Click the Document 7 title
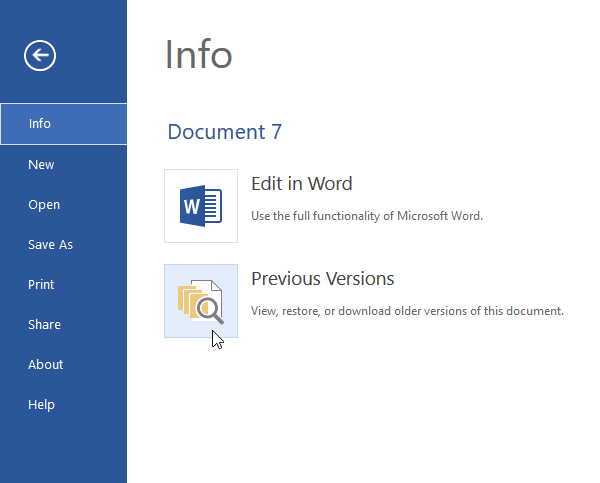Viewport: 600px width, 483px height. pyautogui.click(x=225, y=132)
